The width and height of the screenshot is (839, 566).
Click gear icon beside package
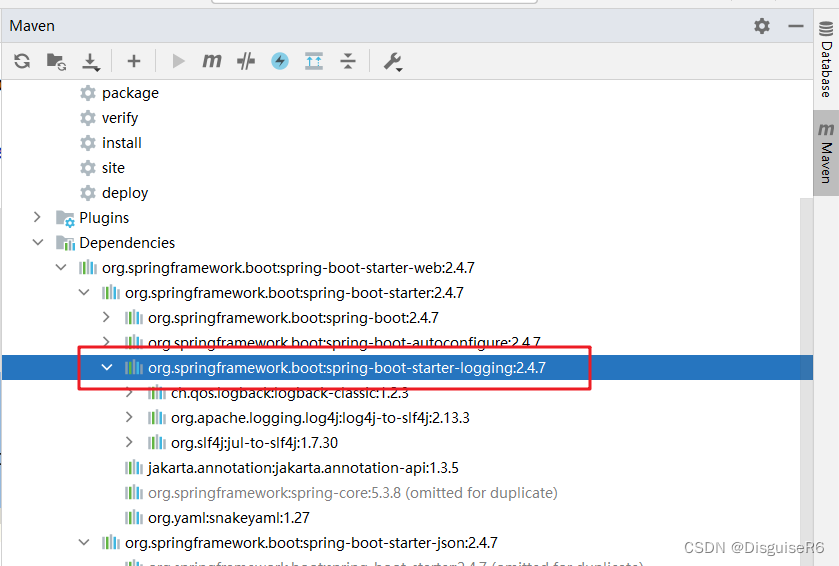point(88,93)
